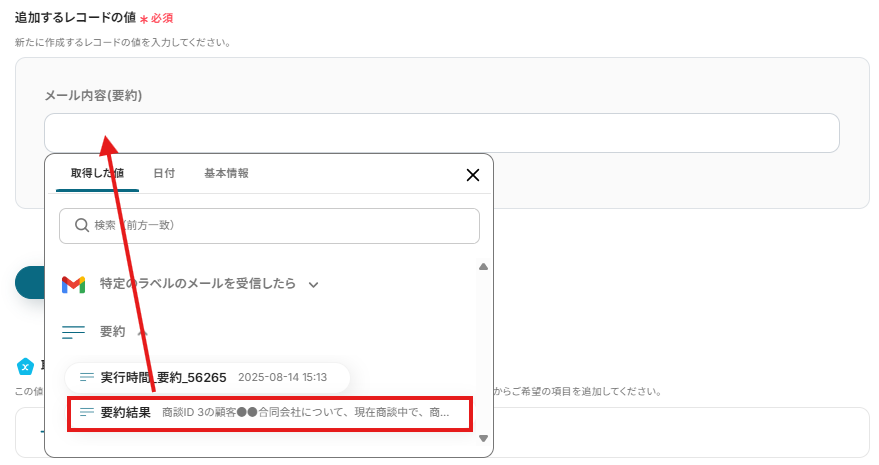Click the Gmail envelope icon
The width and height of the screenshot is (879, 465).
[x=73, y=285]
